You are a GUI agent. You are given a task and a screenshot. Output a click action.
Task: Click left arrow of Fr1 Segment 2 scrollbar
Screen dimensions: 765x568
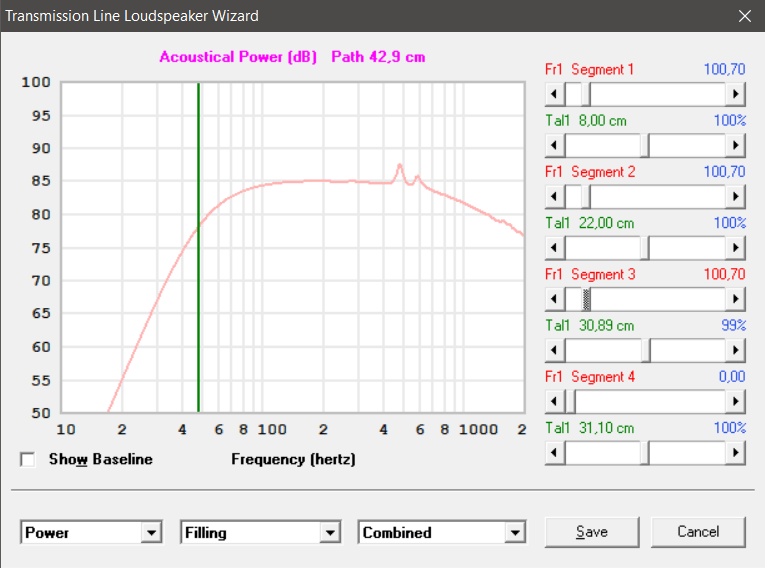click(555, 197)
